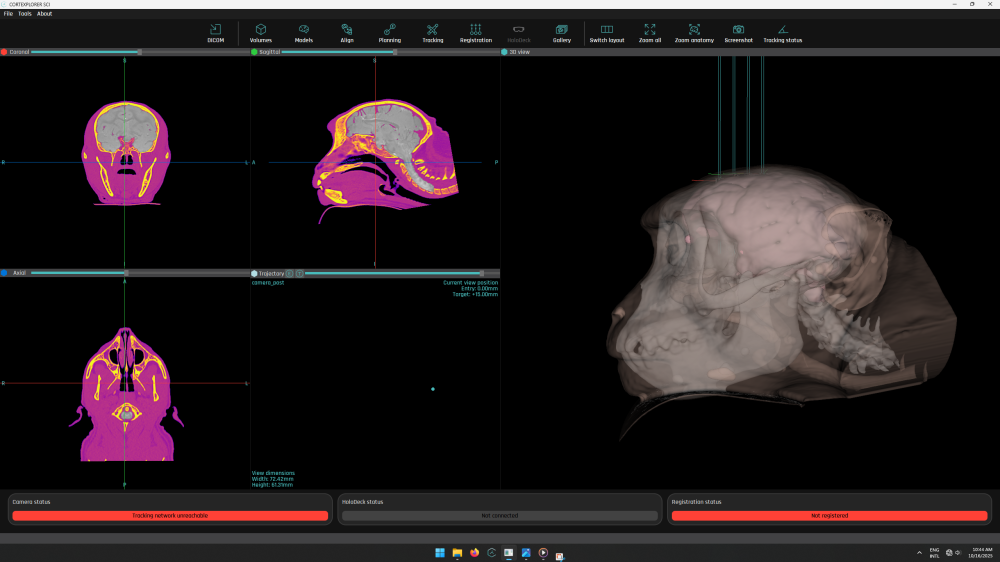This screenshot has width=1000, height=562.
Task: Open the File menu
Action: [8, 14]
